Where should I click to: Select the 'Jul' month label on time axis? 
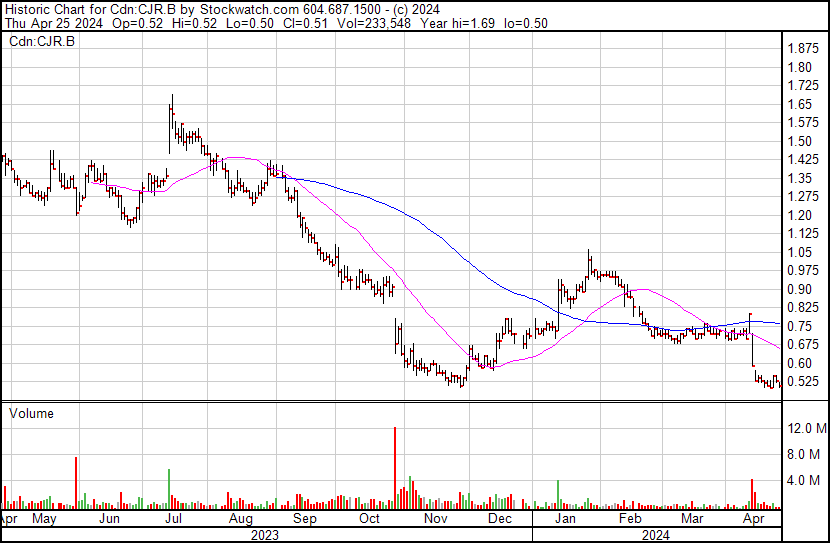[x=173, y=520]
